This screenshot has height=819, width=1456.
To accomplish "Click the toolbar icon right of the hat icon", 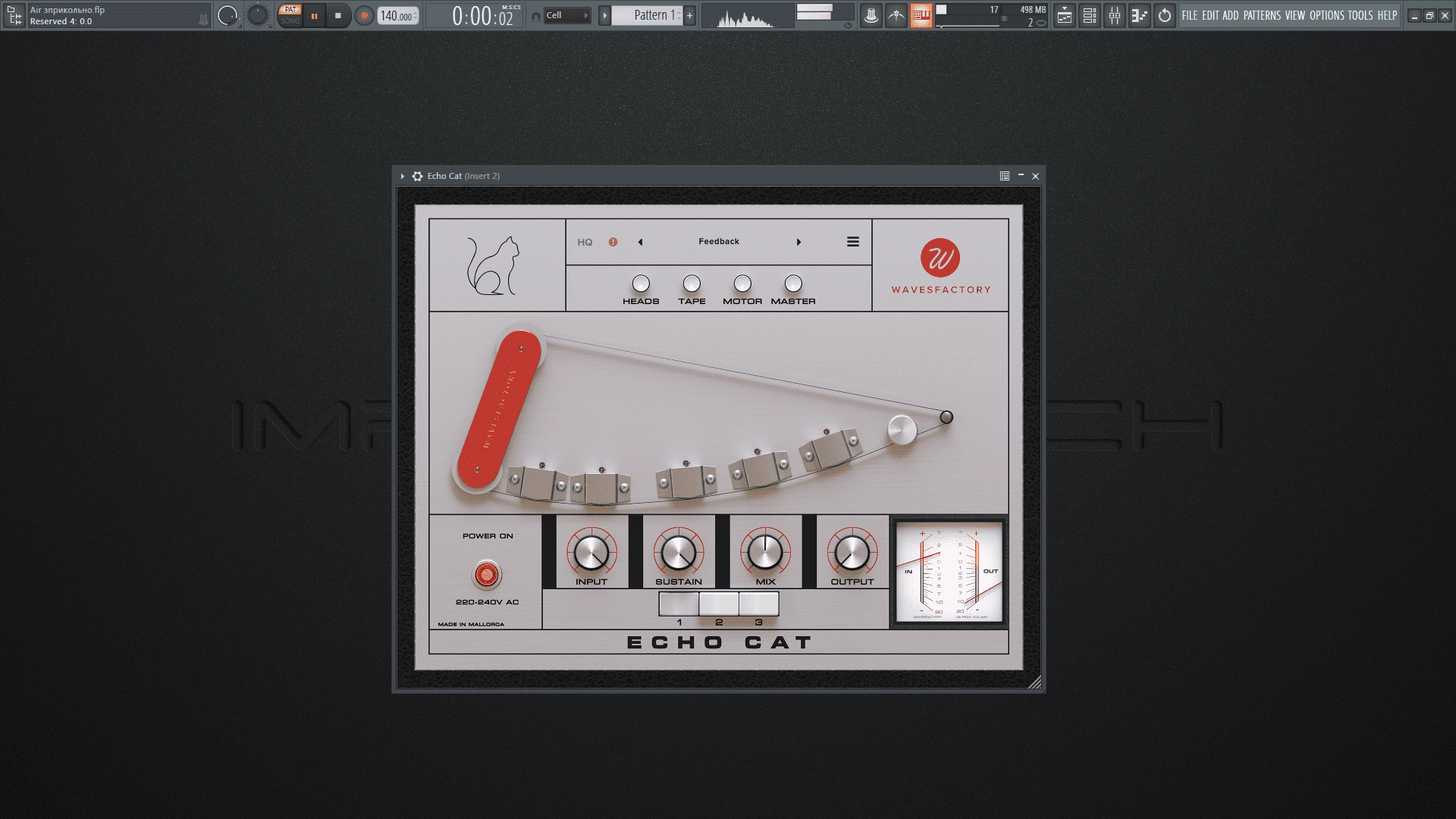I will click(896, 15).
